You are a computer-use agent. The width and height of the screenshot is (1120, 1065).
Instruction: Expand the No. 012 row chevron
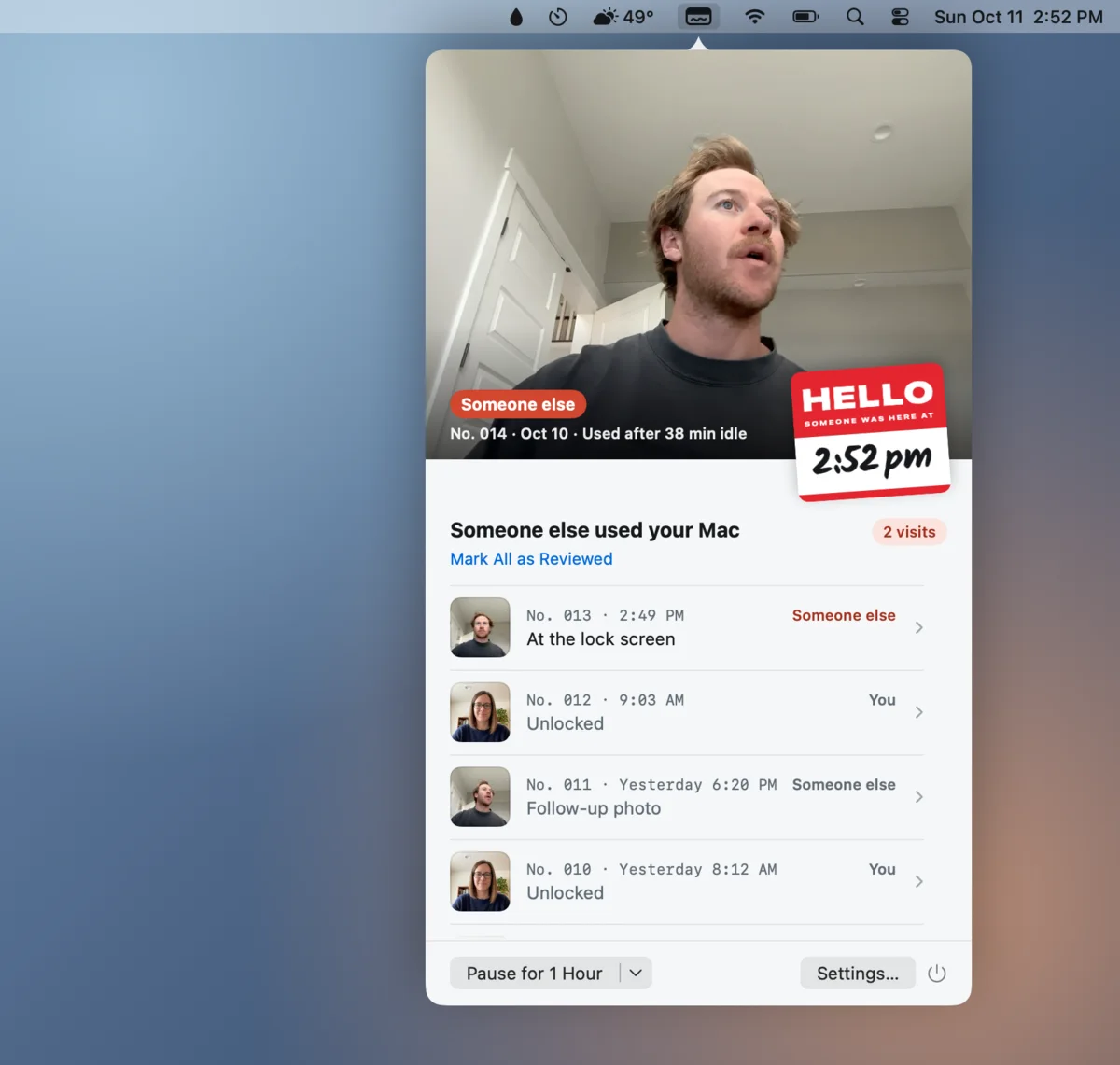(x=919, y=712)
